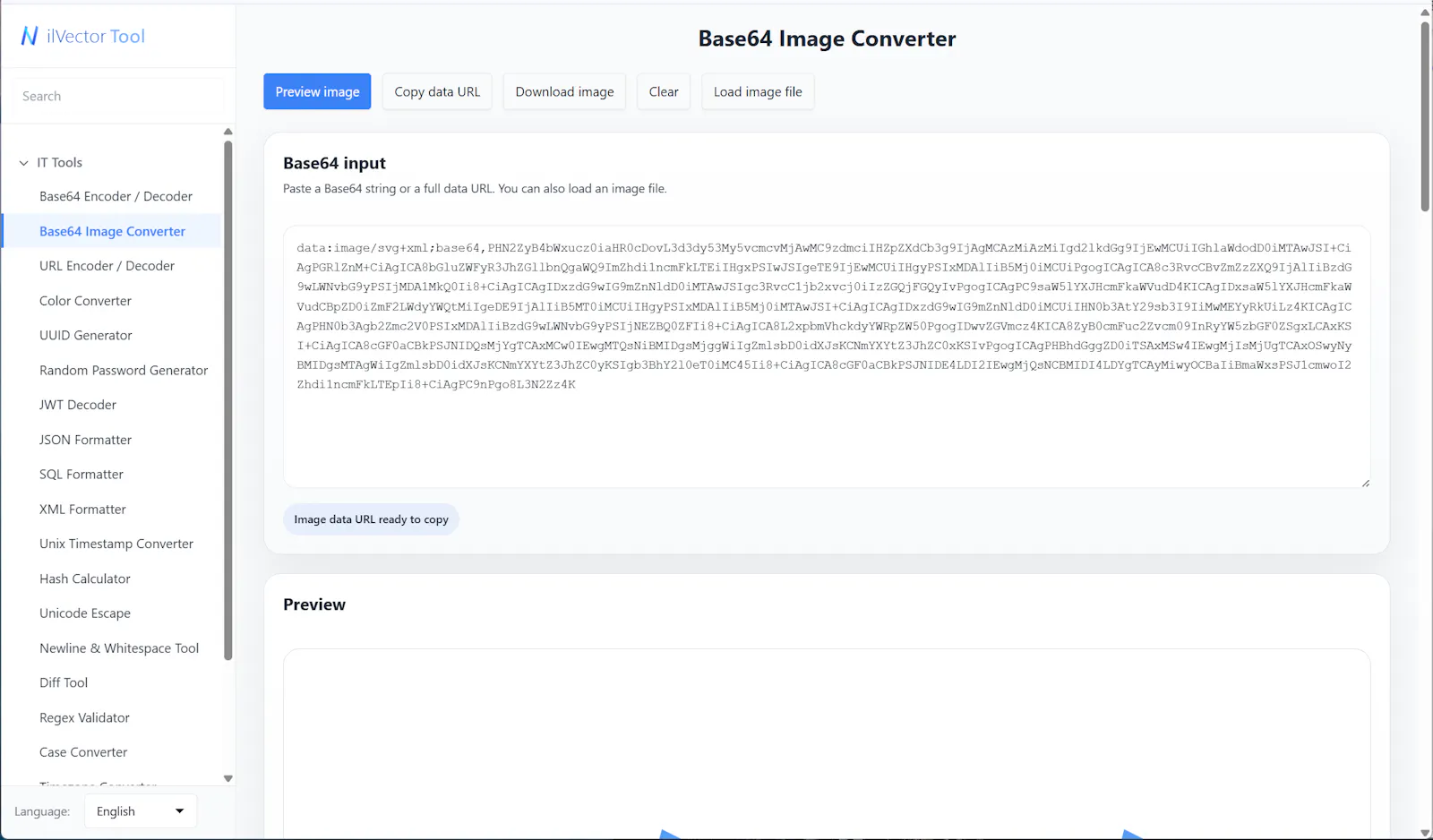Screen dimensions: 1433x840
Task: Open the Color Converter tool
Action: pos(85,301)
